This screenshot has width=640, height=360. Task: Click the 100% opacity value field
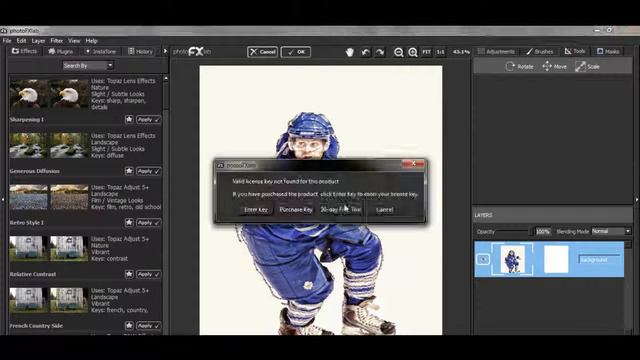(x=542, y=231)
